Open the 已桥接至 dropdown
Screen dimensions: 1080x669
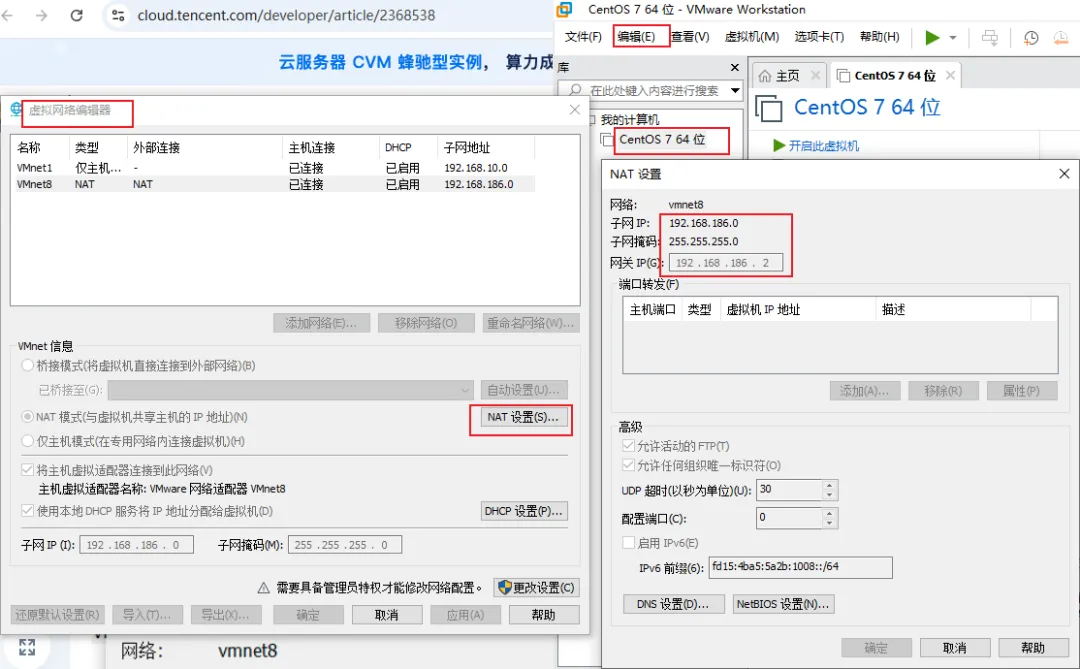coord(291,390)
